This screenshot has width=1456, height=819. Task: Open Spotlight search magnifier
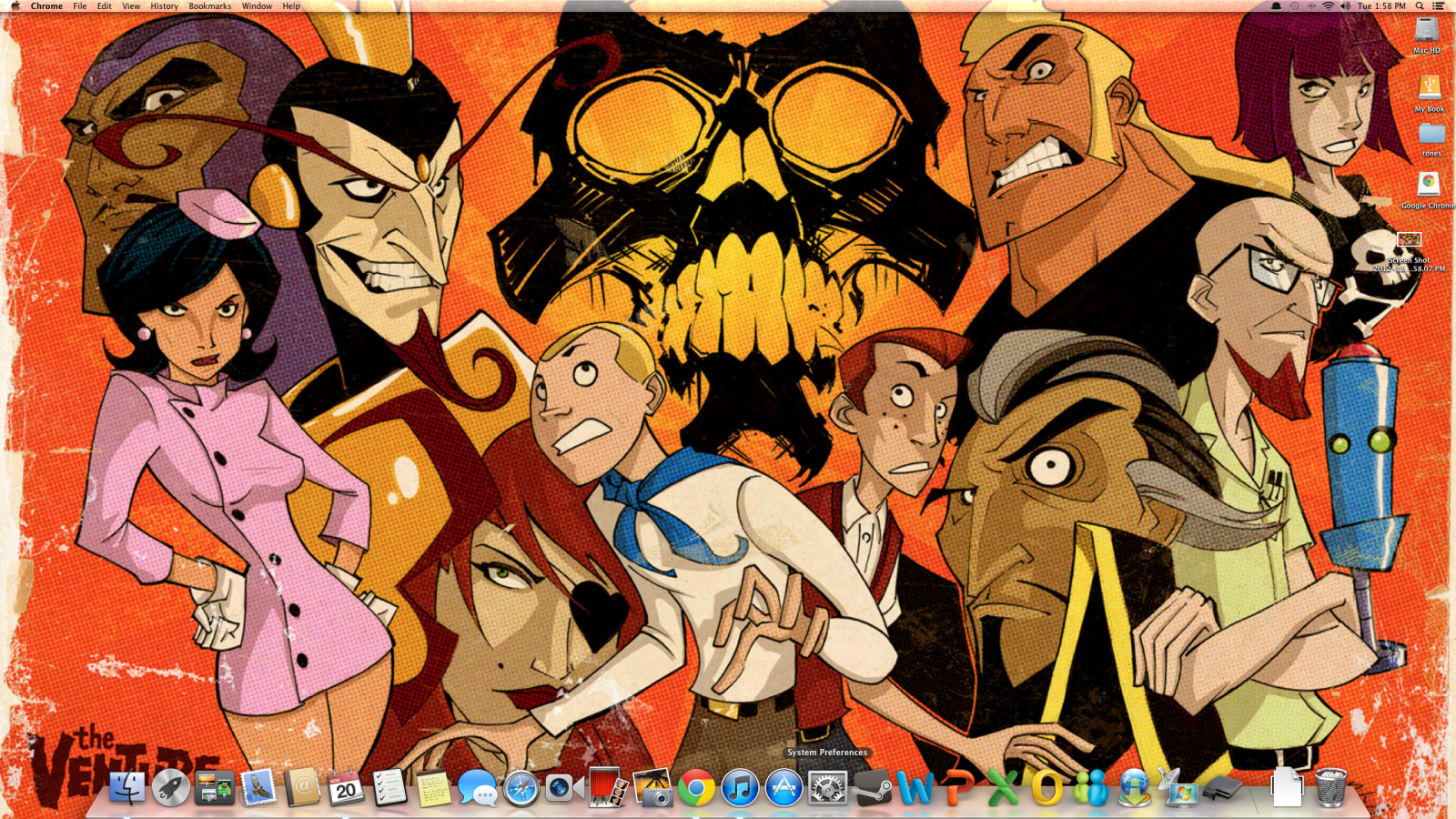(x=1420, y=5)
